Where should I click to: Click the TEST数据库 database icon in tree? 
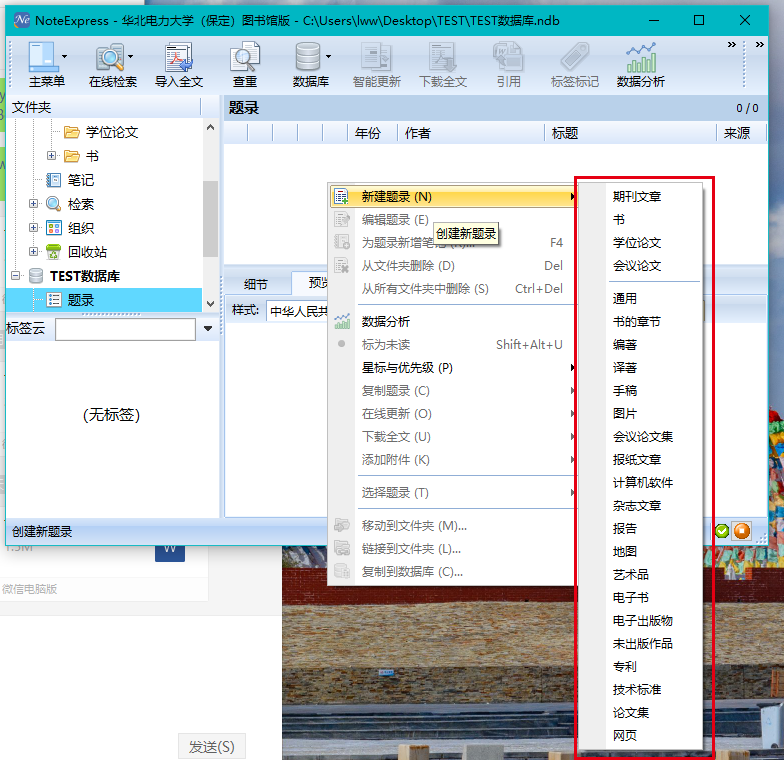click(x=36, y=276)
